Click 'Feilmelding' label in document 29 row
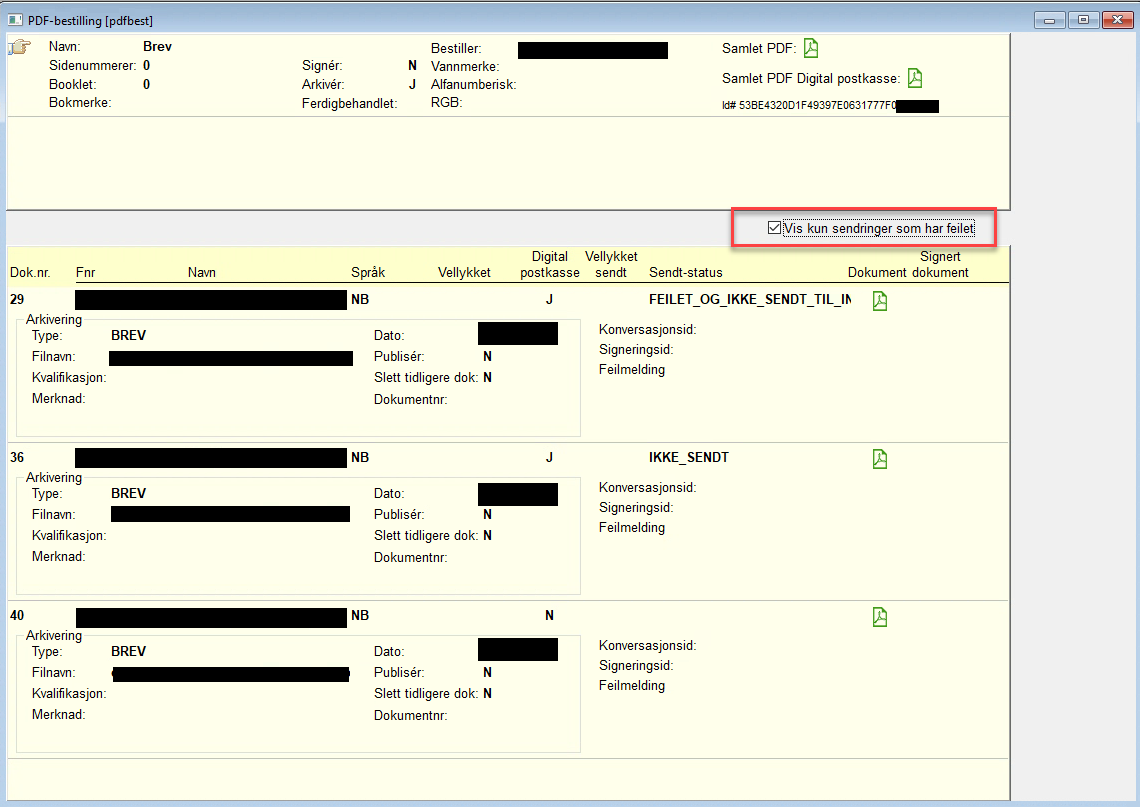This screenshot has height=807, width=1140. pyautogui.click(x=632, y=369)
